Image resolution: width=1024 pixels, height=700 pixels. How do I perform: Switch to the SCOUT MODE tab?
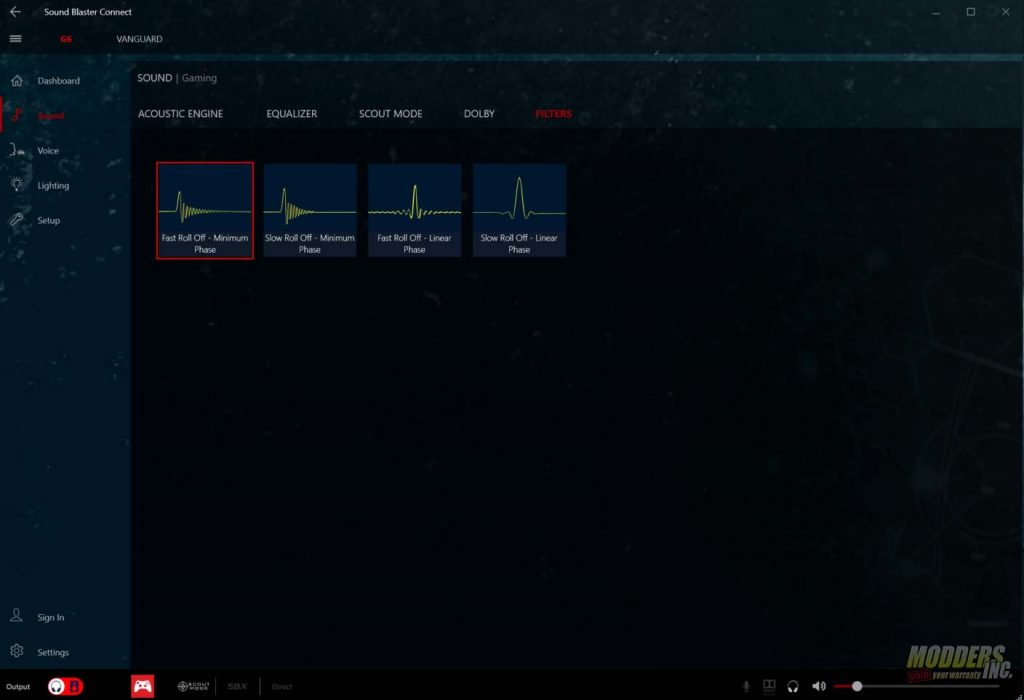click(391, 114)
